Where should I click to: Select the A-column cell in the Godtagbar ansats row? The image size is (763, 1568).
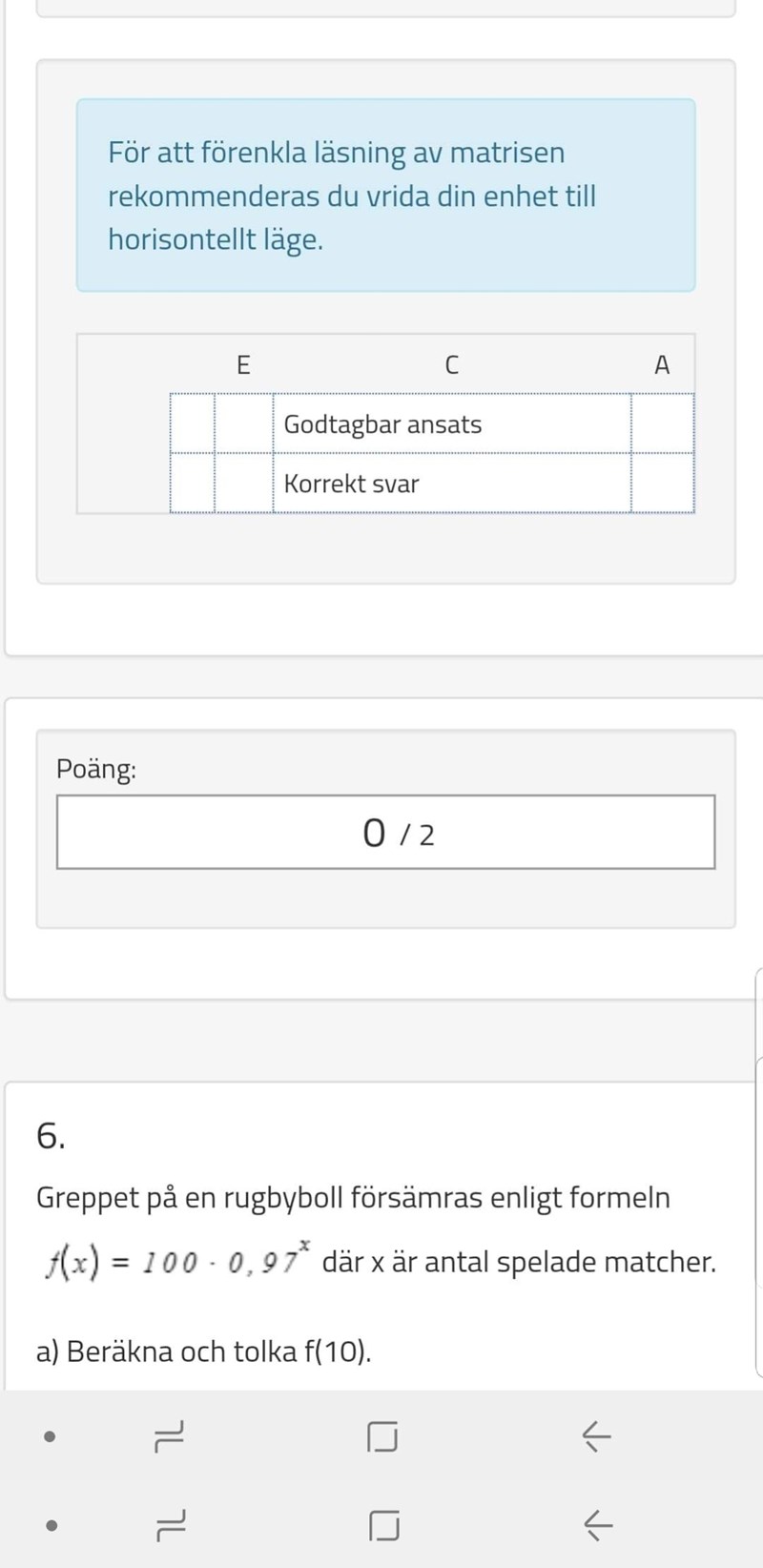(662, 424)
